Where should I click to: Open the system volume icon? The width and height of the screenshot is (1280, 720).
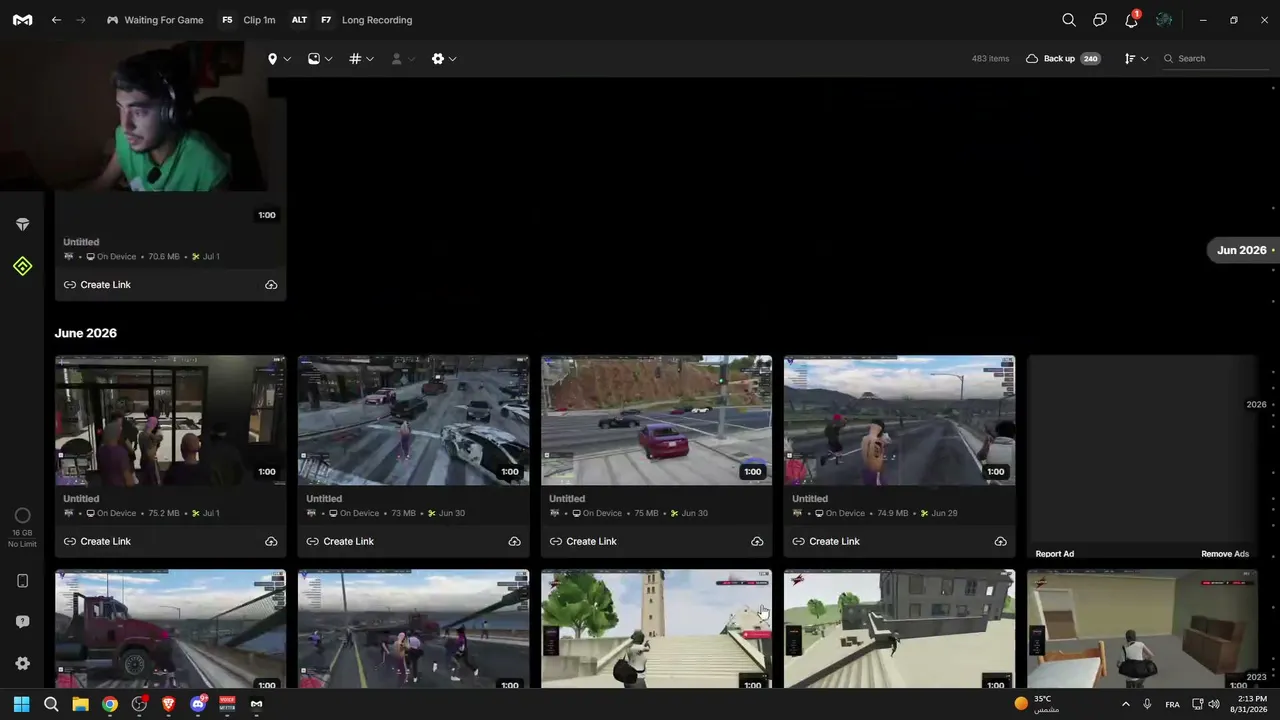tap(1214, 704)
